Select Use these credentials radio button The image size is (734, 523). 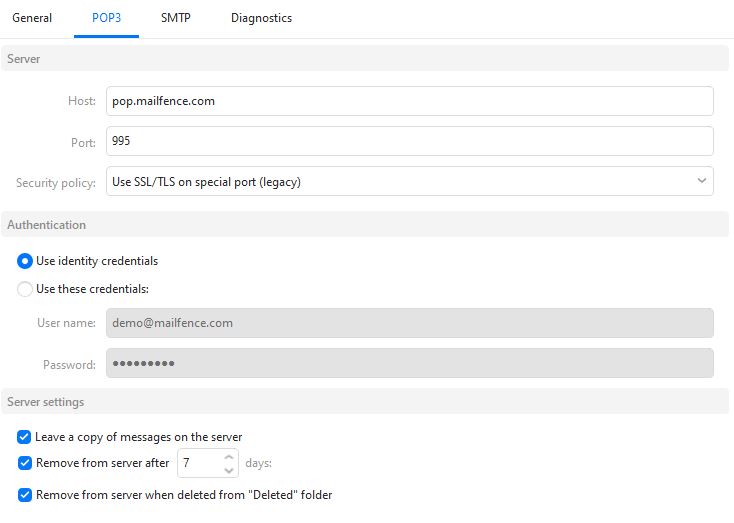pyautogui.click(x=25, y=289)
